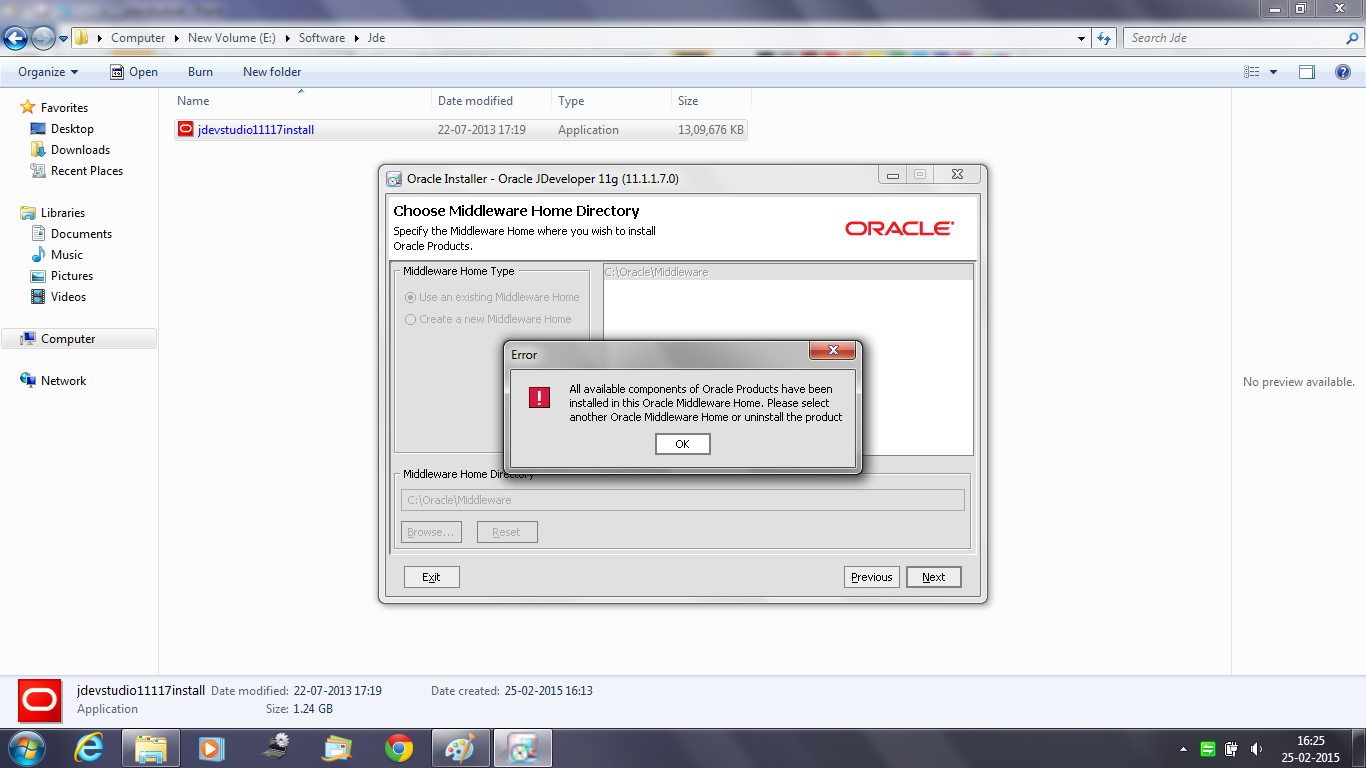Click the Explorer Back button

point(16,38)
